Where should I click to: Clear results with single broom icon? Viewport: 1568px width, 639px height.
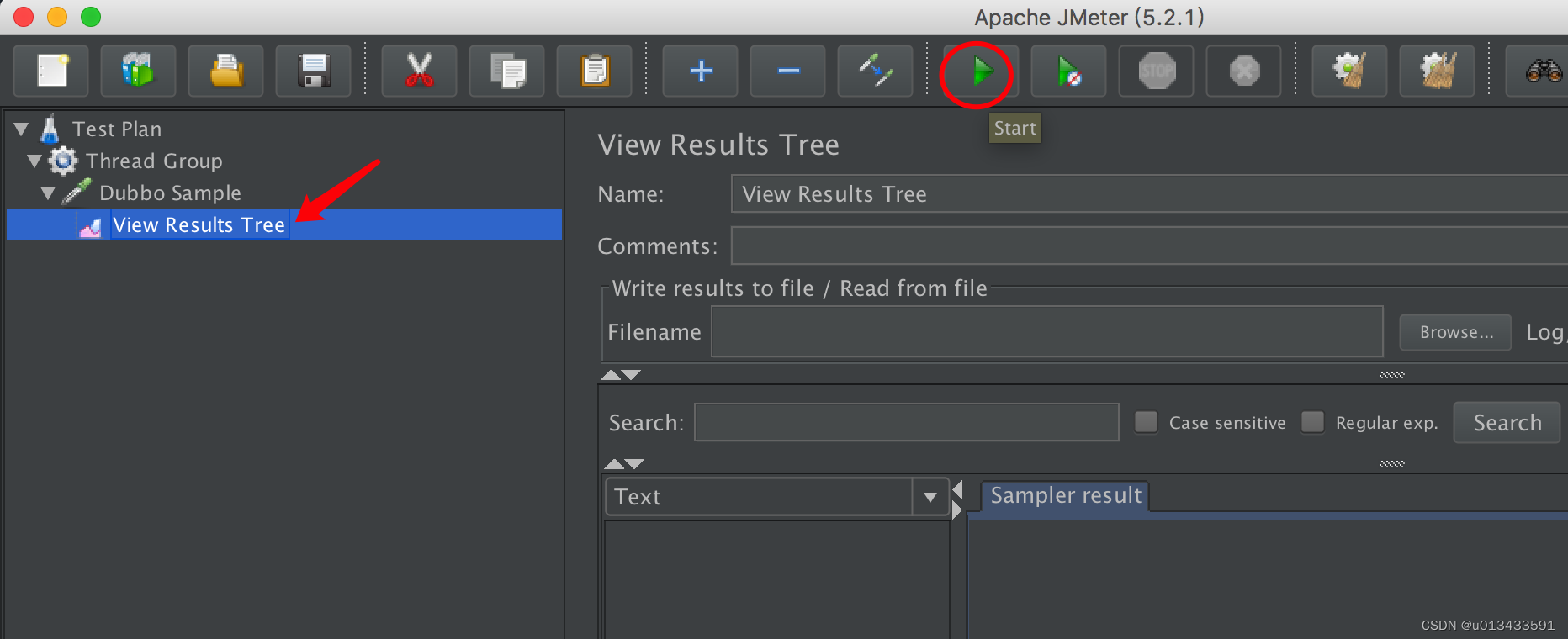(x=1350, y=71)
